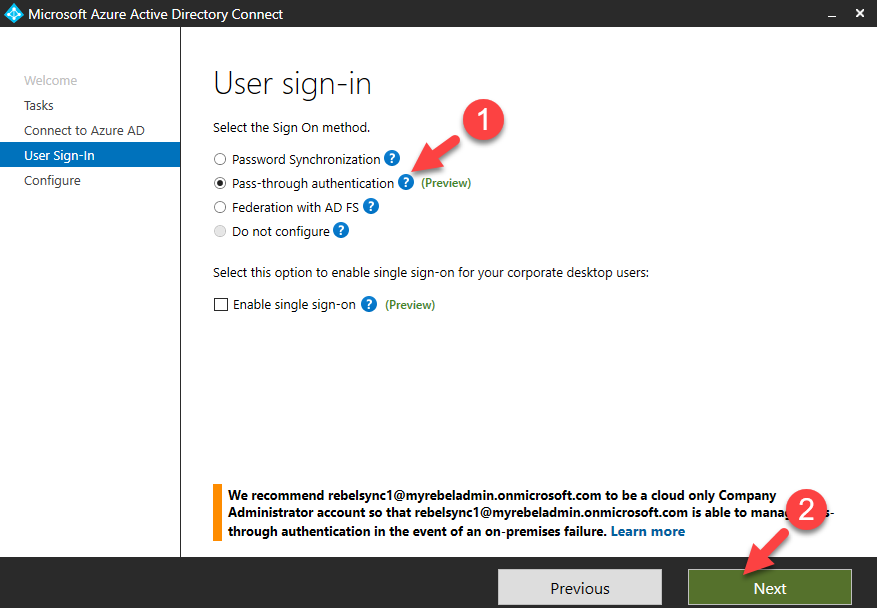This screenshot has width=877, height=608.
Task: Click the Next button
Action: pyautogui.click(x=770, y=587)
